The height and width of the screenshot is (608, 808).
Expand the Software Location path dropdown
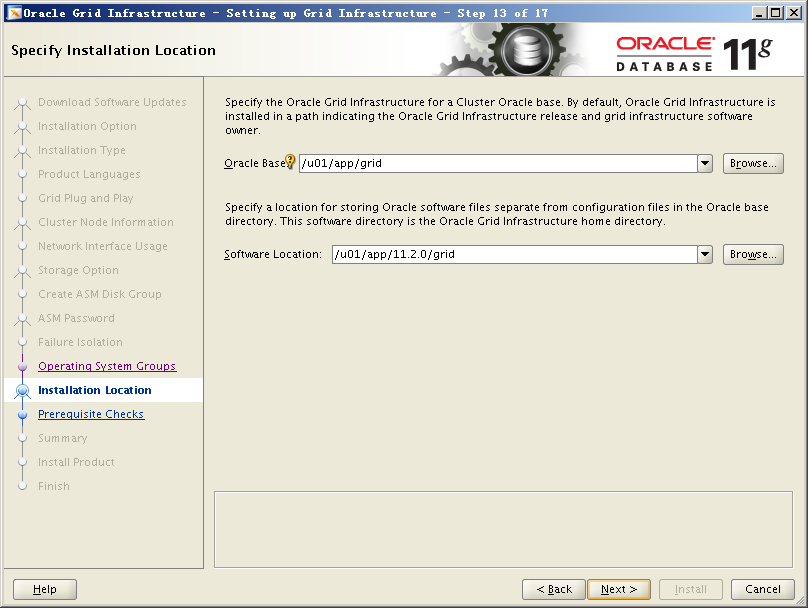(705, 255)
